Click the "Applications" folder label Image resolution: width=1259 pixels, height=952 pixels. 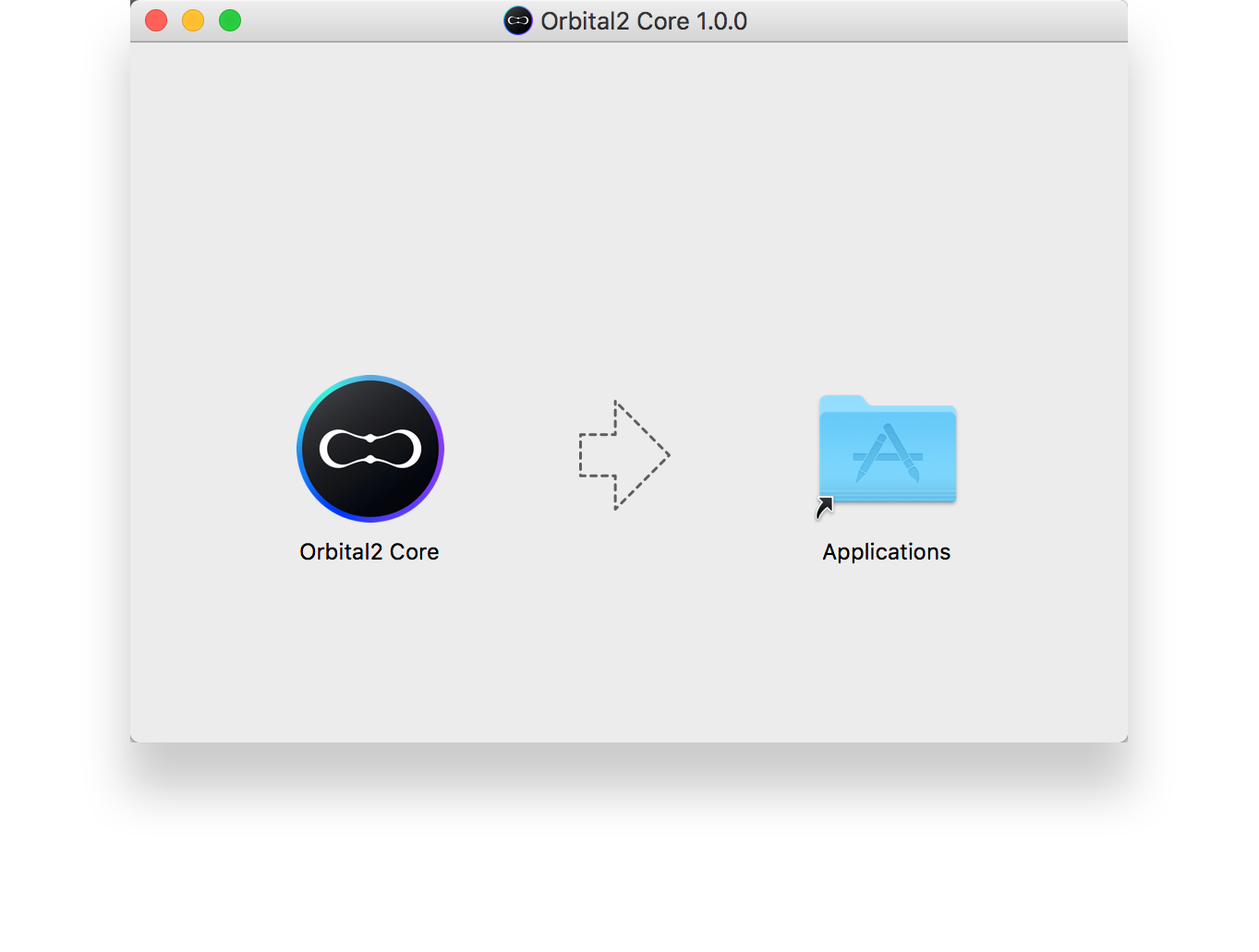pyautogui.click(x=887, y=552)
